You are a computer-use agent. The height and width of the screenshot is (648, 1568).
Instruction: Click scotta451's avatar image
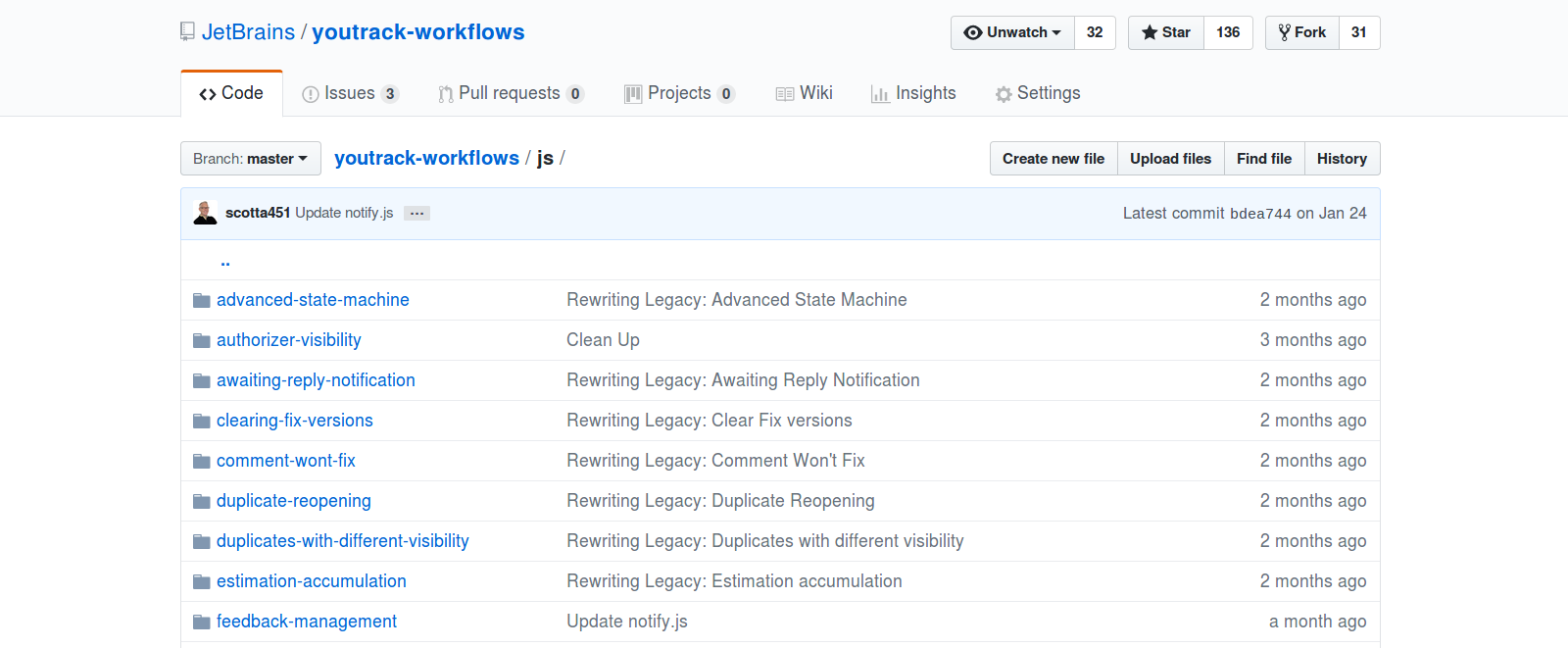tap(205, 213)
